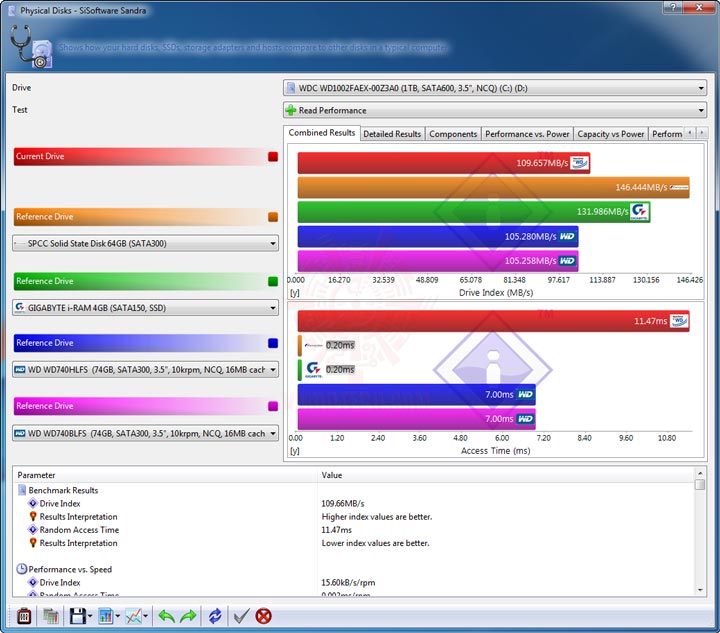Click the magenta 105.258MB/s bar
The image size is (720, 633).
coord(438,261)
